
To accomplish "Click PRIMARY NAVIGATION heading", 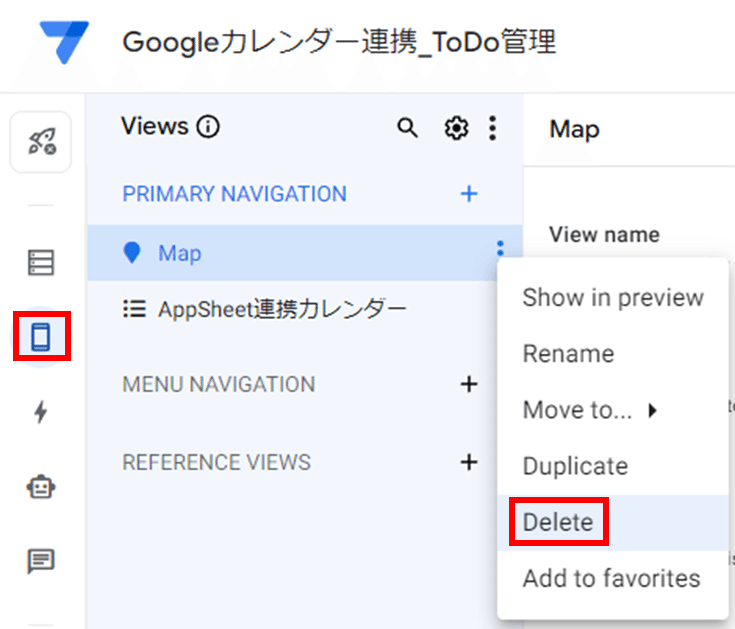I will pyautogui.click(x=234, y=194).
